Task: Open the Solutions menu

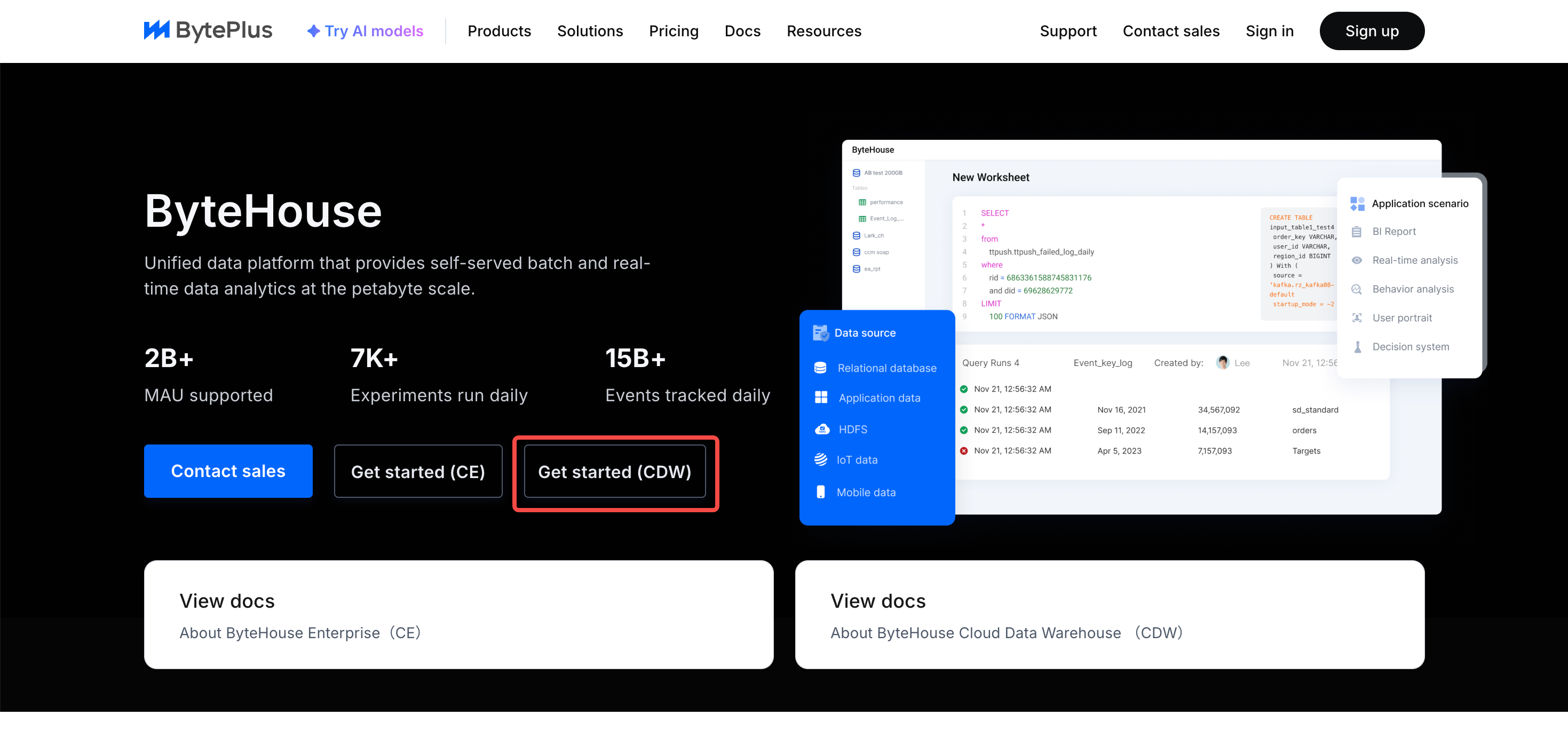Action: click(589, 31)
